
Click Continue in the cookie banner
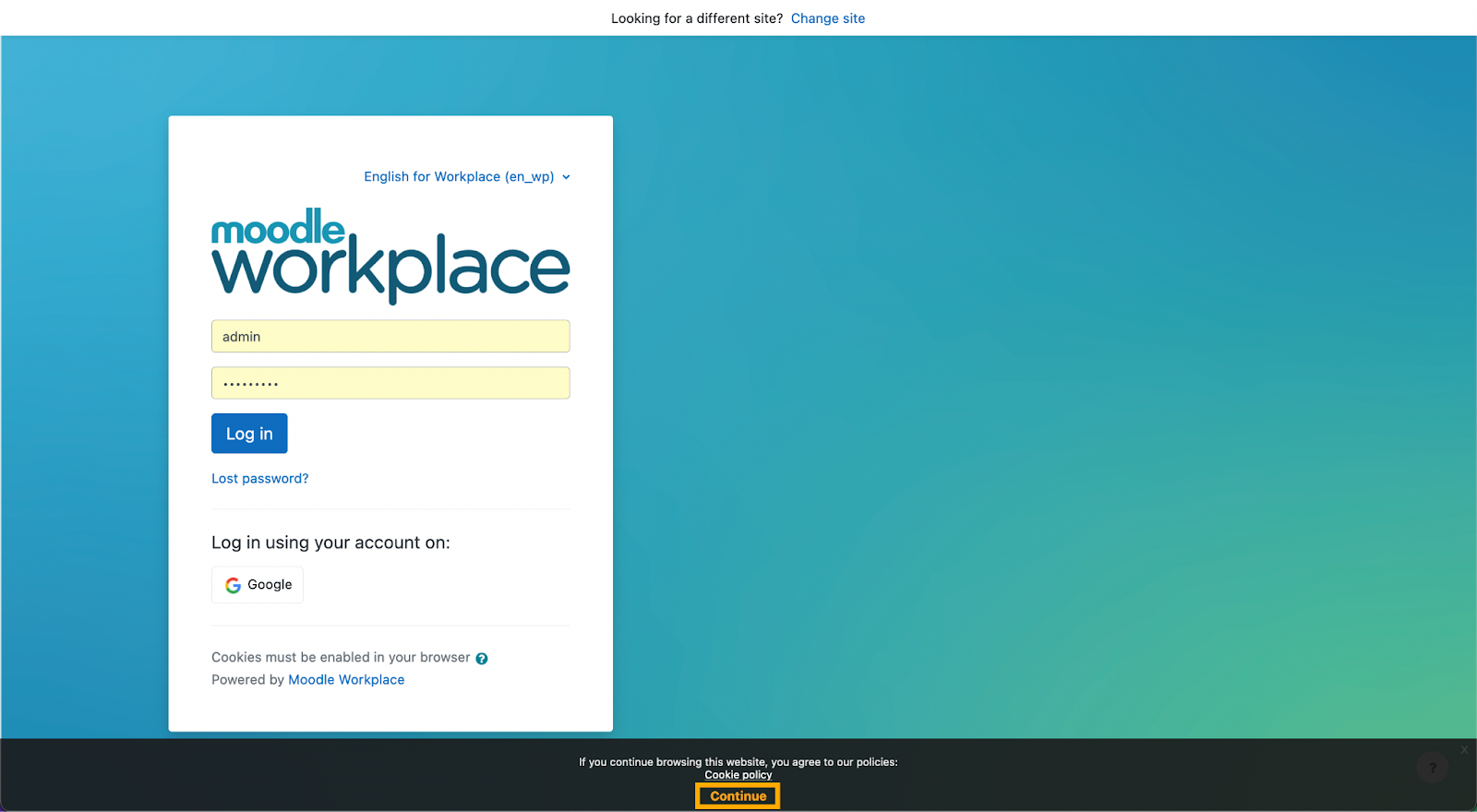click(738, 796)
